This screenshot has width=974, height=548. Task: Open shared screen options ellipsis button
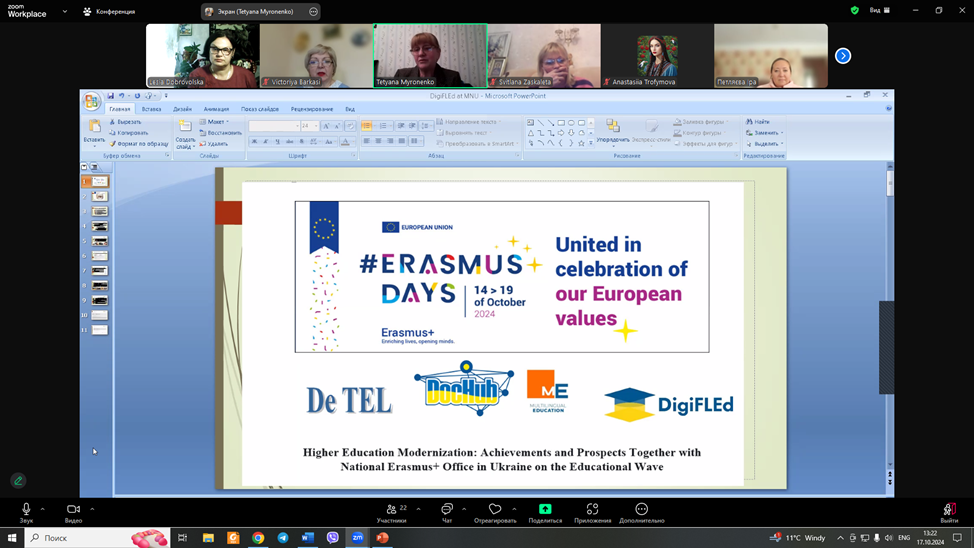(x=313, y=12)
